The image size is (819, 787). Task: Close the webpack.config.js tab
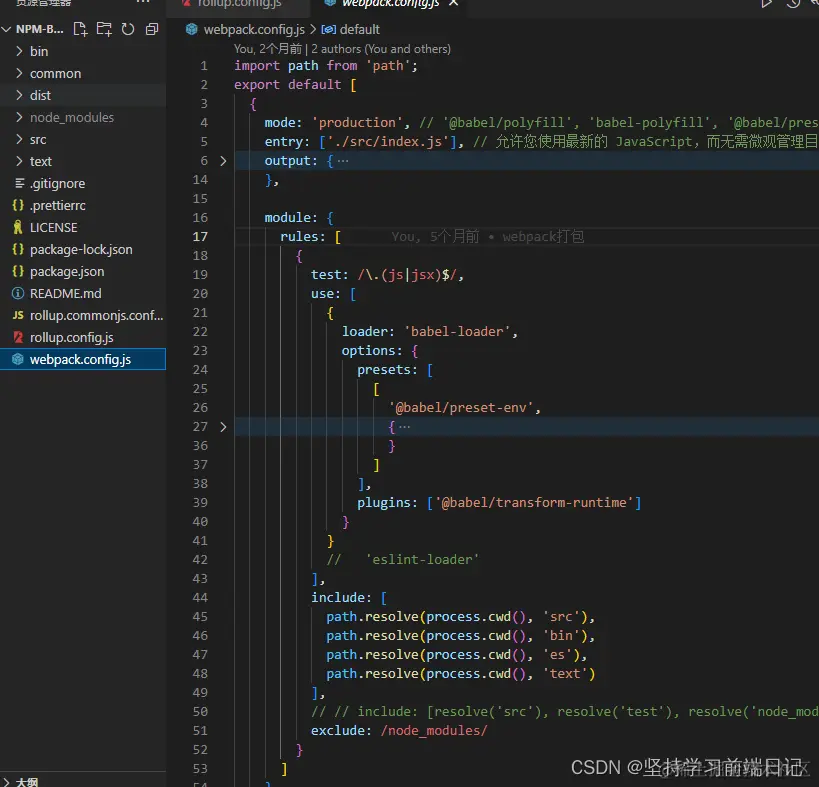click(453, 3)
